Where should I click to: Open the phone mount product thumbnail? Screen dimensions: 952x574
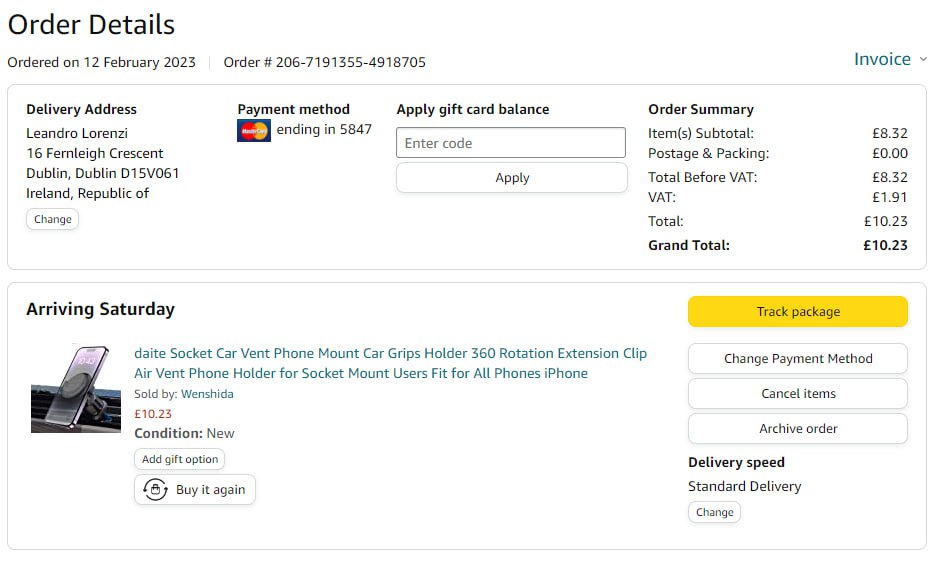click(x=76, y=389)
